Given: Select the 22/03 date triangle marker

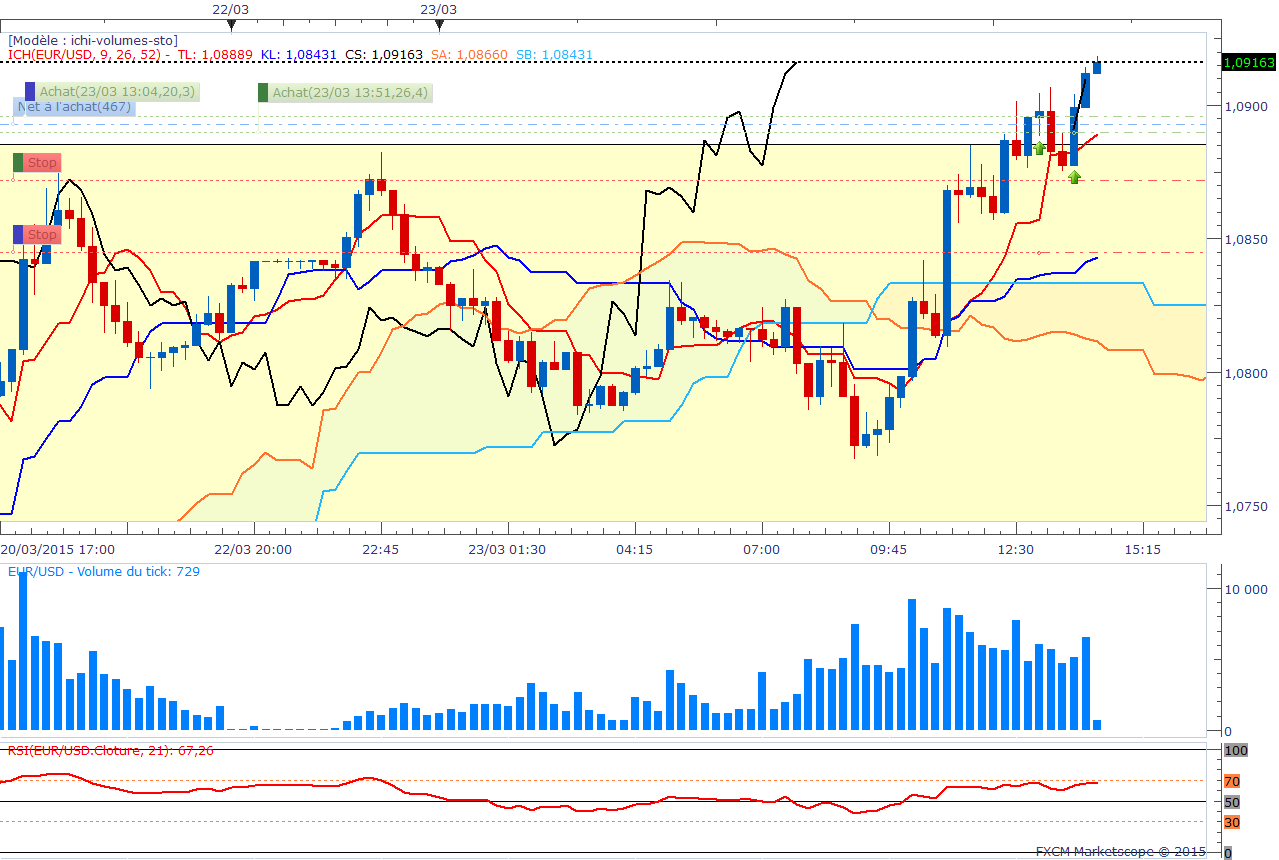Looking at the screenshot, I should (232, 24).
